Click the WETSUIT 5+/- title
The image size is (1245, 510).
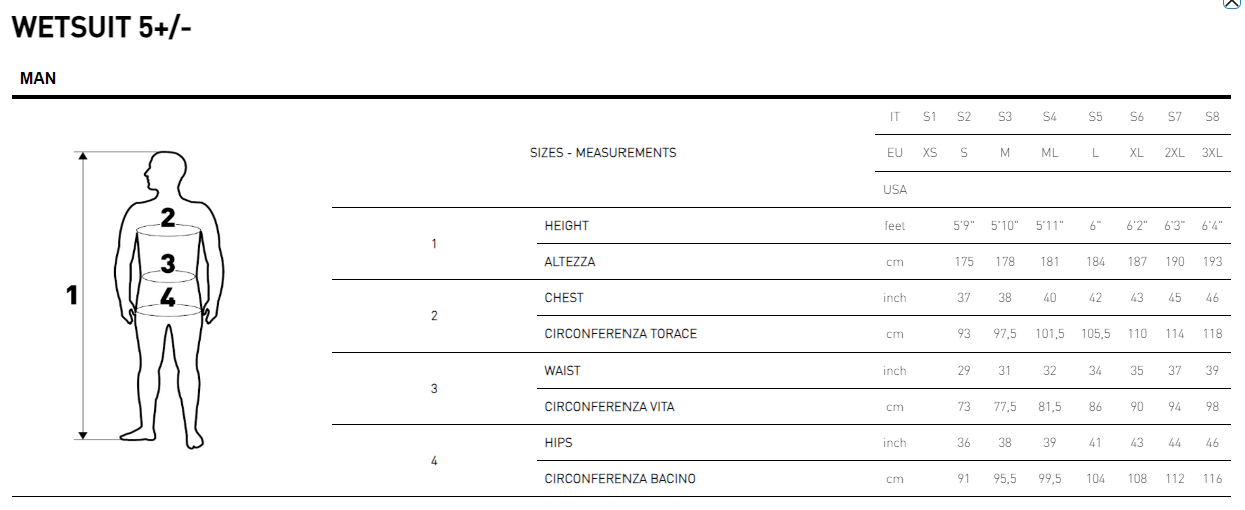tap(101, 28)
